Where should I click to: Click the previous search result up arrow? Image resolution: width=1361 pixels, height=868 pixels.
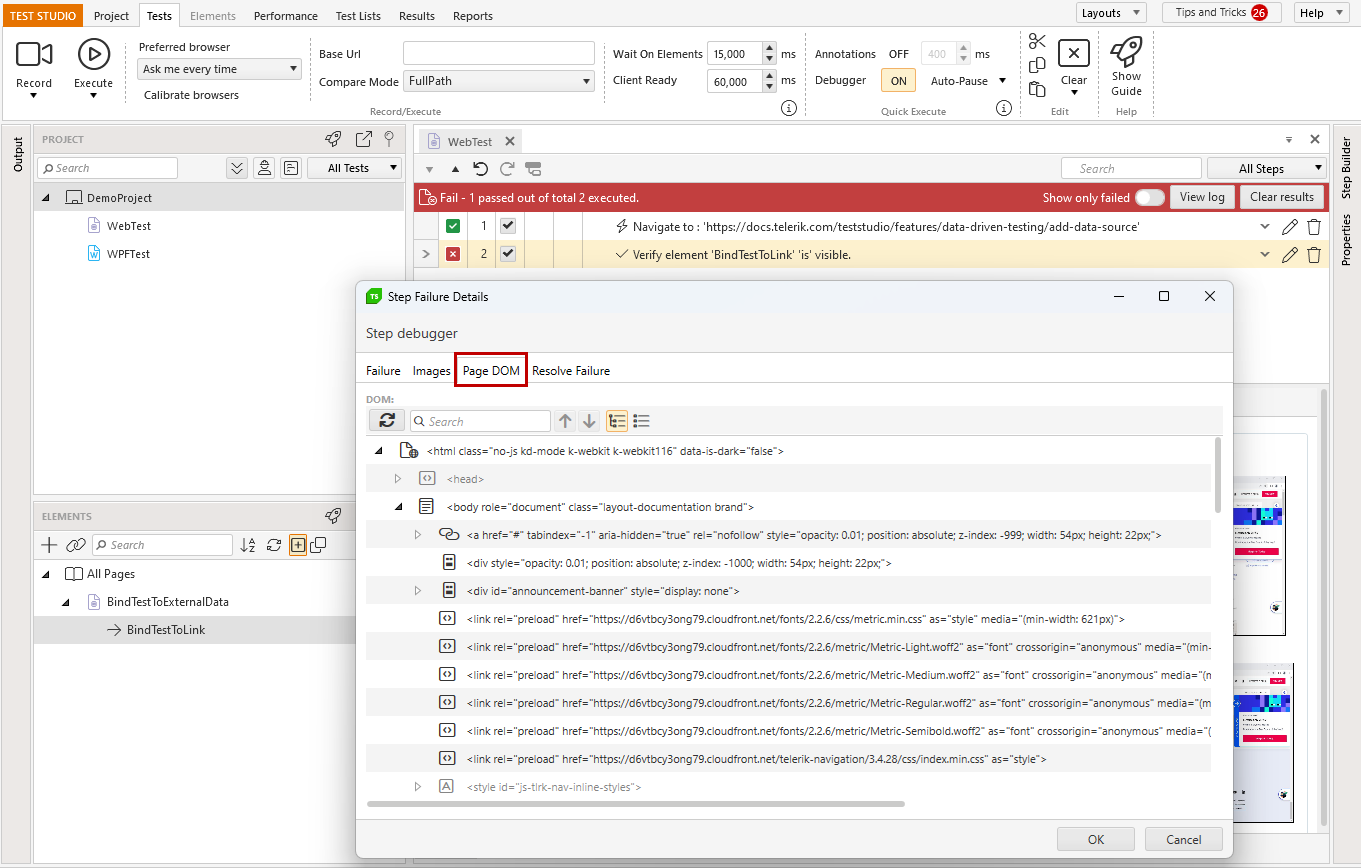click(565, 421)
